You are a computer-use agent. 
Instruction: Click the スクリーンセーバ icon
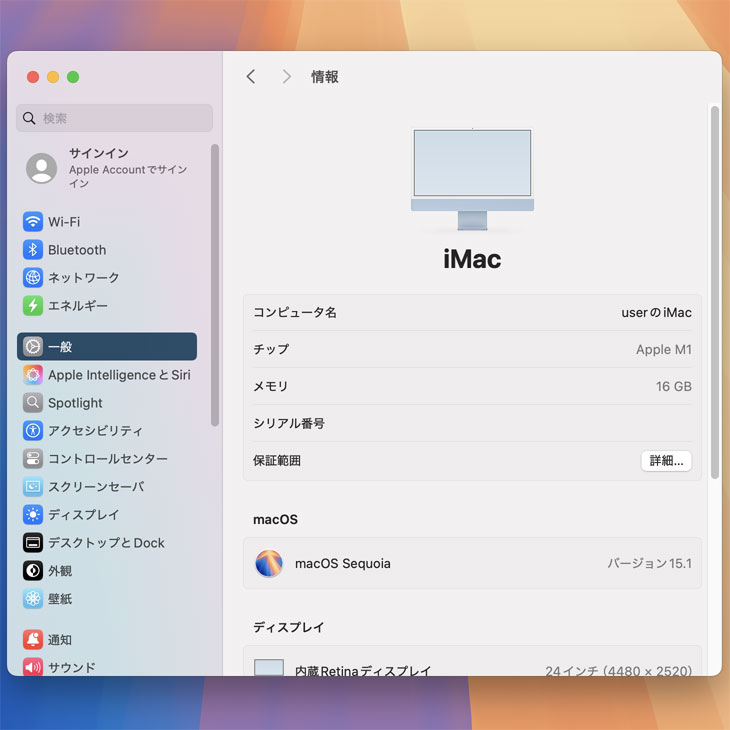pyautogui.click(x=33, y=487)
